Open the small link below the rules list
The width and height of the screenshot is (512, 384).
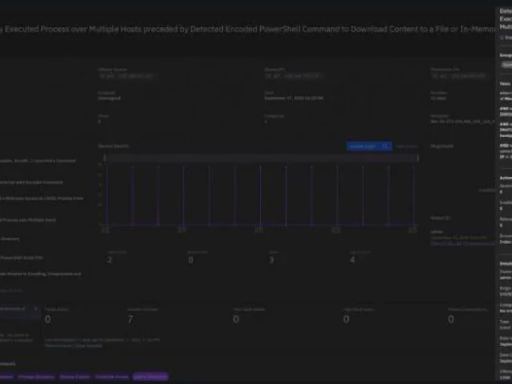(x=11, y=291)
